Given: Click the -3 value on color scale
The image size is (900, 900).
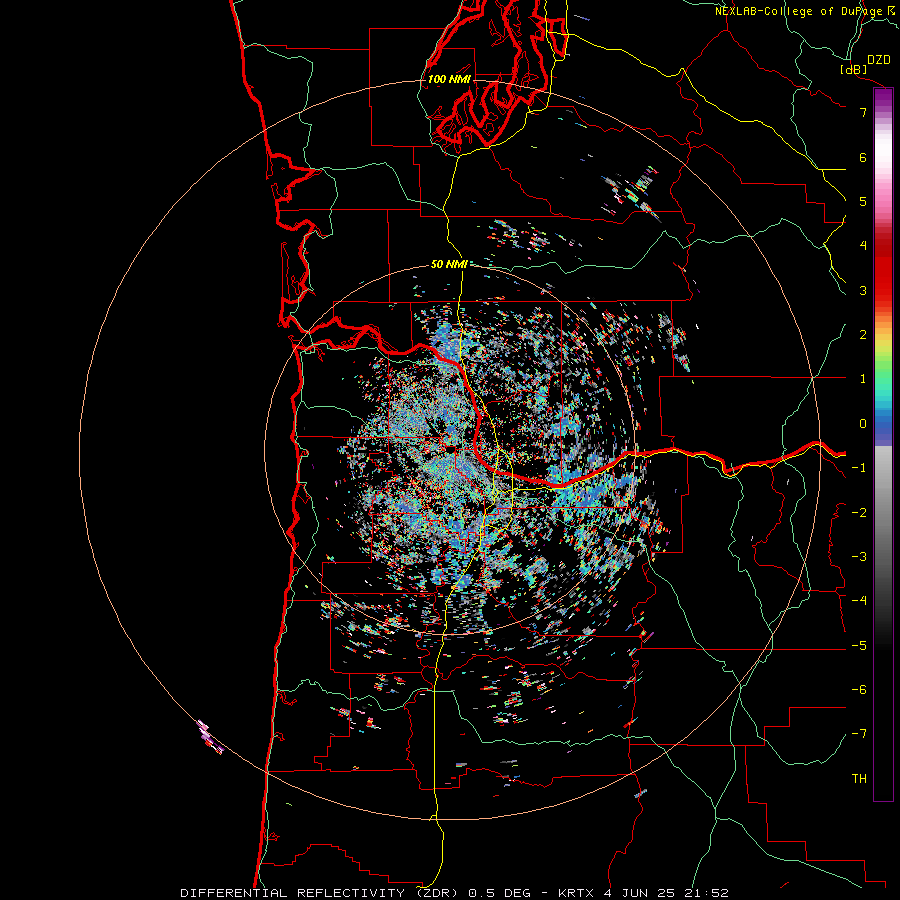Looking at the screenshot, I should click(859, 557).
